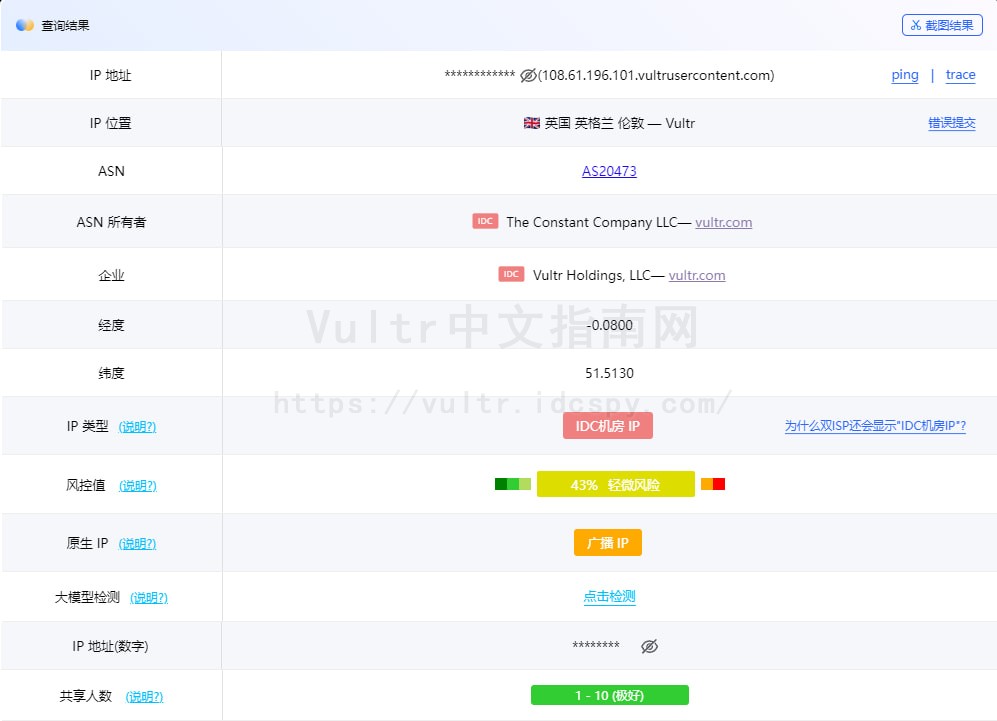997x721 pixels.
Task: Click the orange 广播 IP badge
Action: 607,543
